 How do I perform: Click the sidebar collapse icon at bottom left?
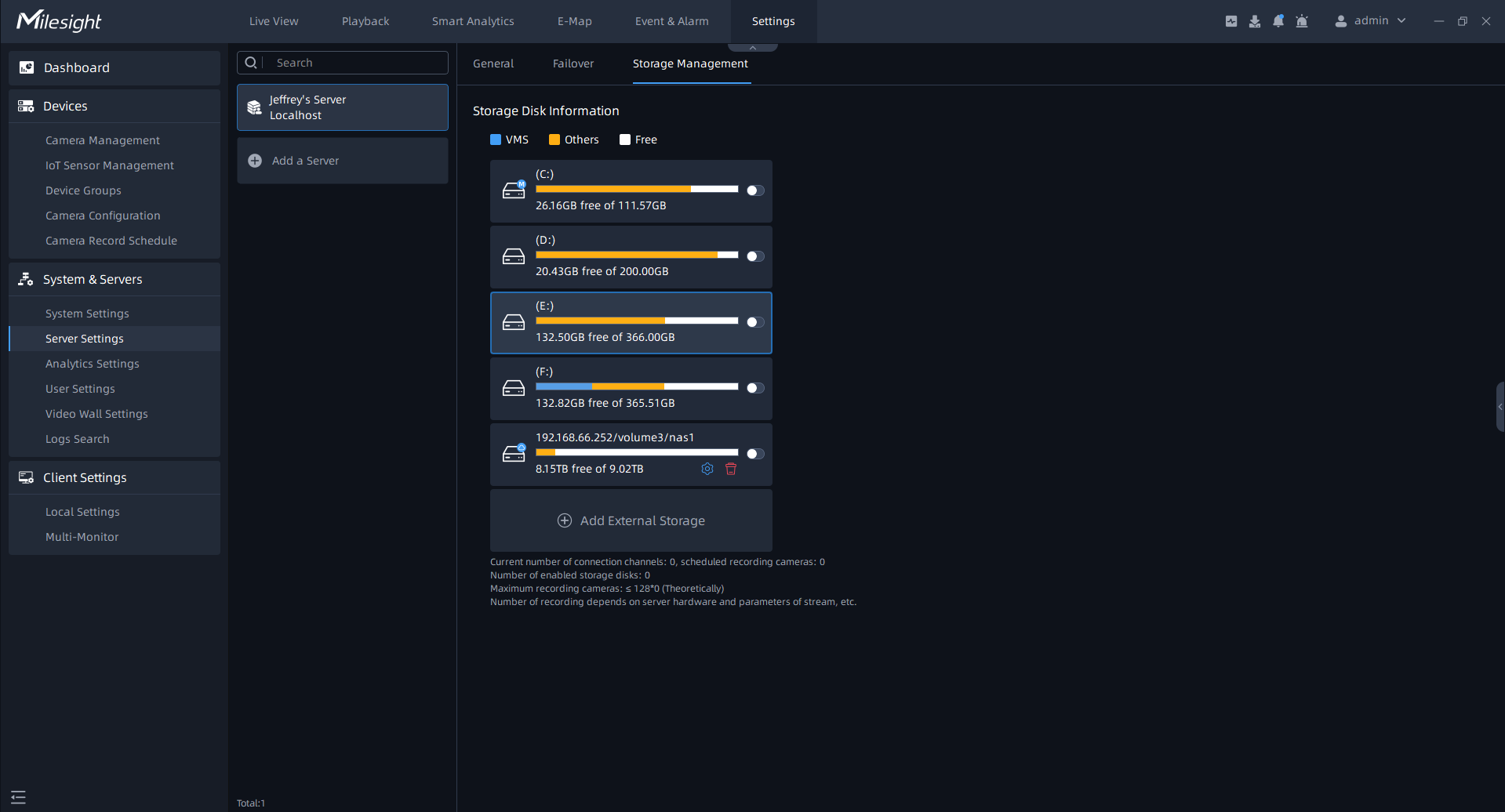click(x=19, y=797)
